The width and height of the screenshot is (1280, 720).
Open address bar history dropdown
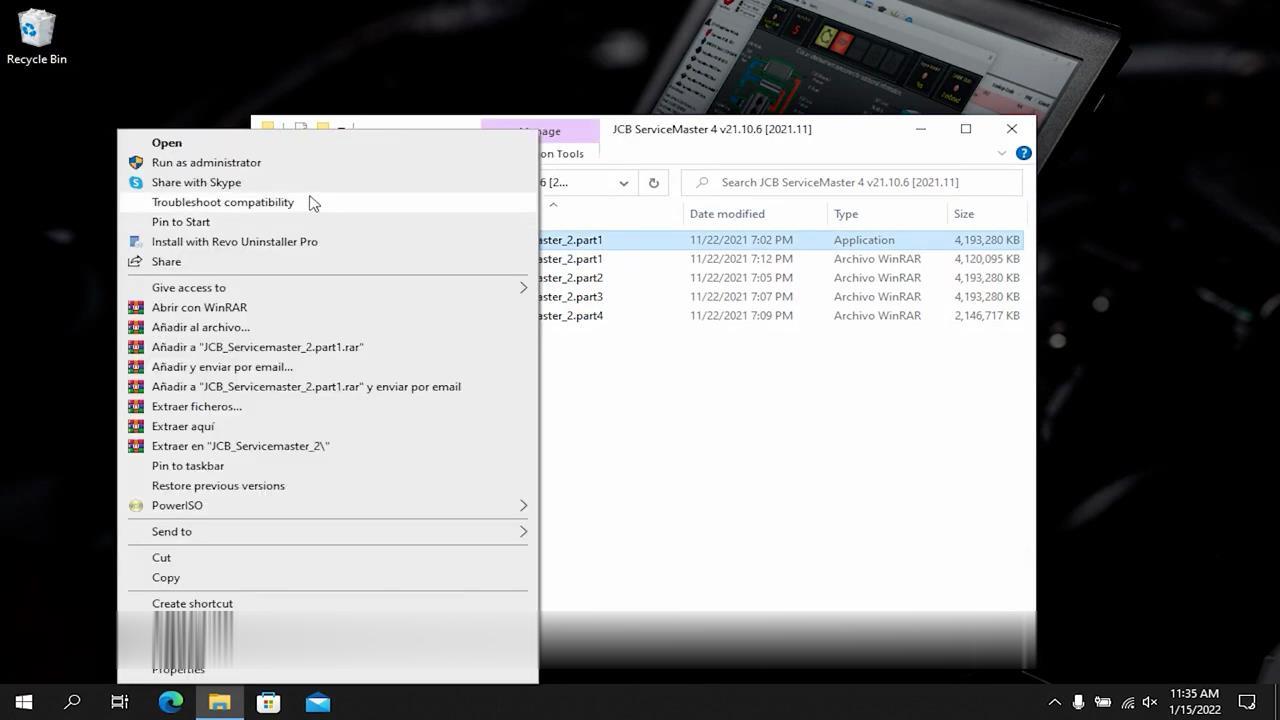click(x=623, y=182)
